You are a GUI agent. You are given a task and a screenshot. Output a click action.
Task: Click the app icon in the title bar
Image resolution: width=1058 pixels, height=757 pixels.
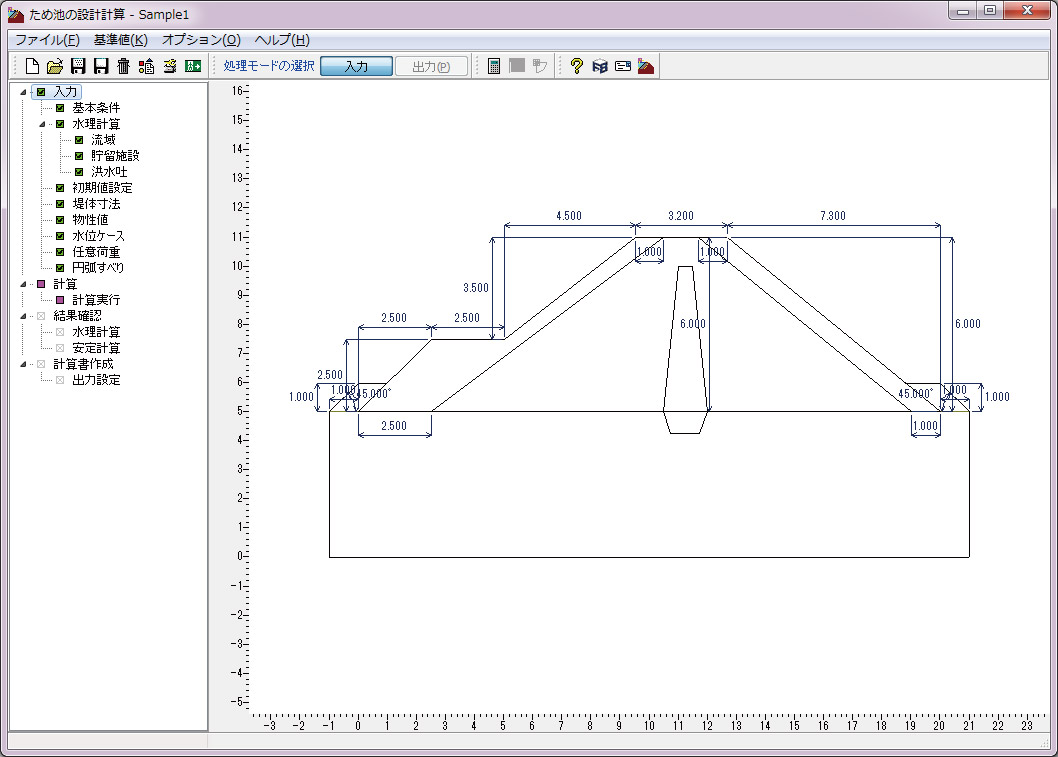point(16,14)
